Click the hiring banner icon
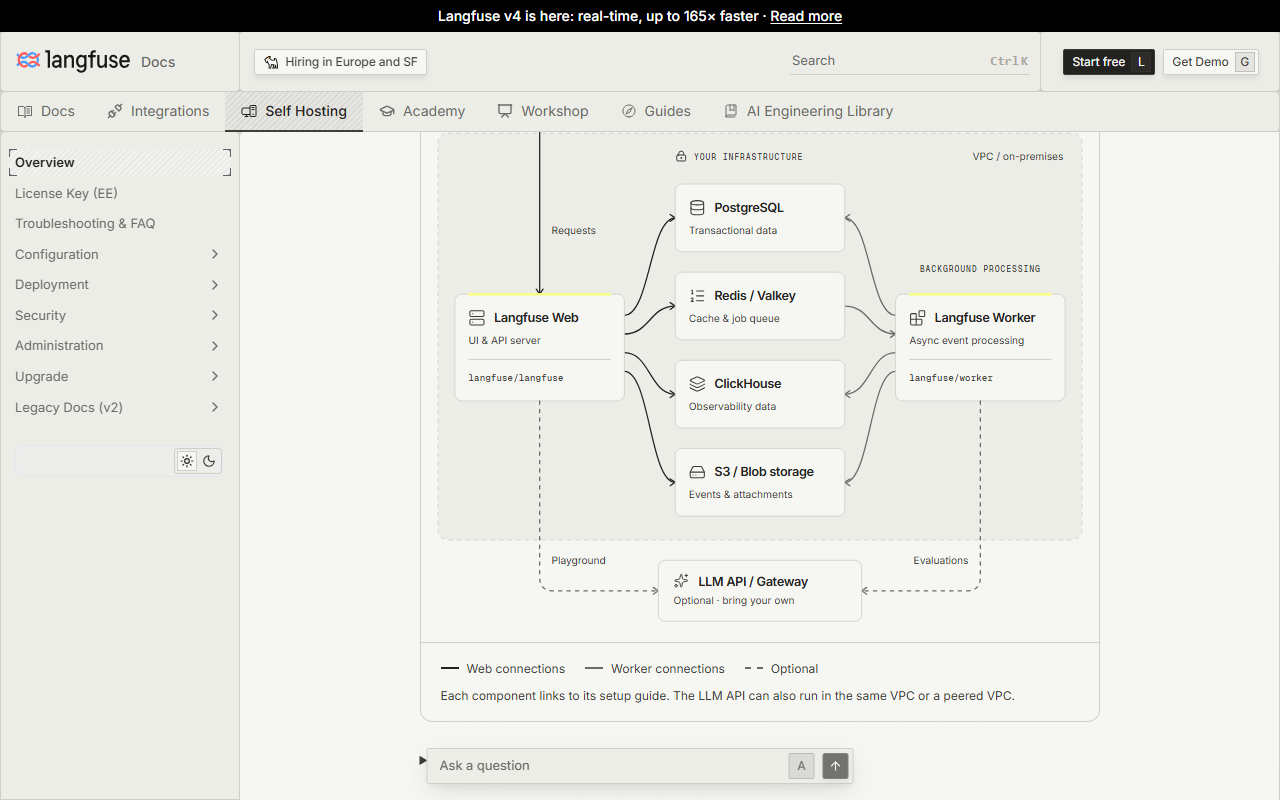The image size is (1280, 800). [x=271, y=62]
